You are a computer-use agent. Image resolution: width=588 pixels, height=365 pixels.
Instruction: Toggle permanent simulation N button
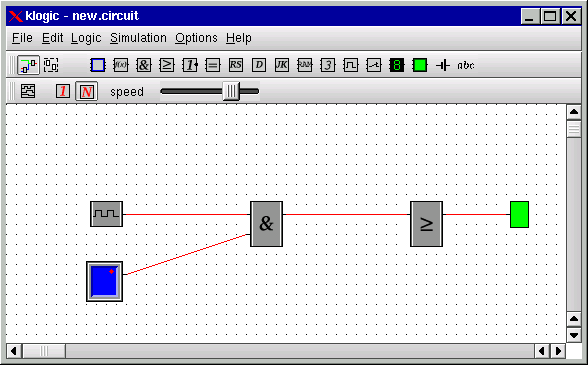coord(87,91)
